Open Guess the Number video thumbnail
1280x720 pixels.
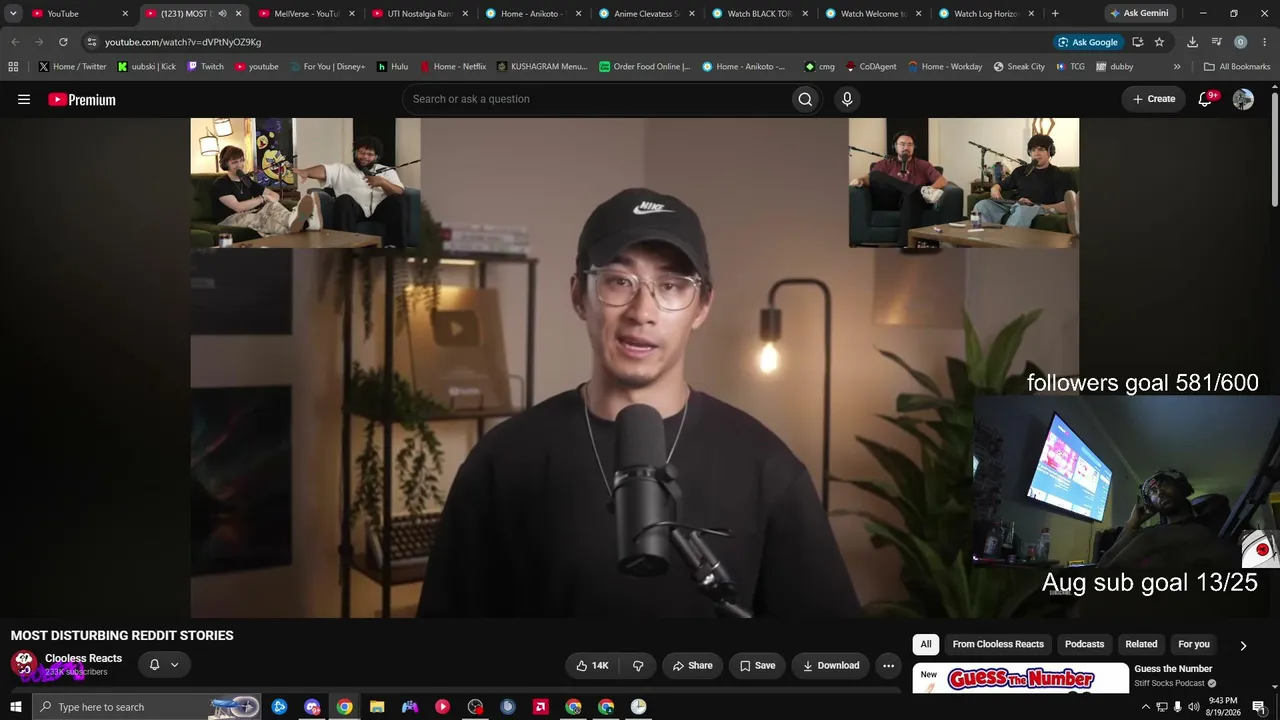click(x=1021, y=678)
